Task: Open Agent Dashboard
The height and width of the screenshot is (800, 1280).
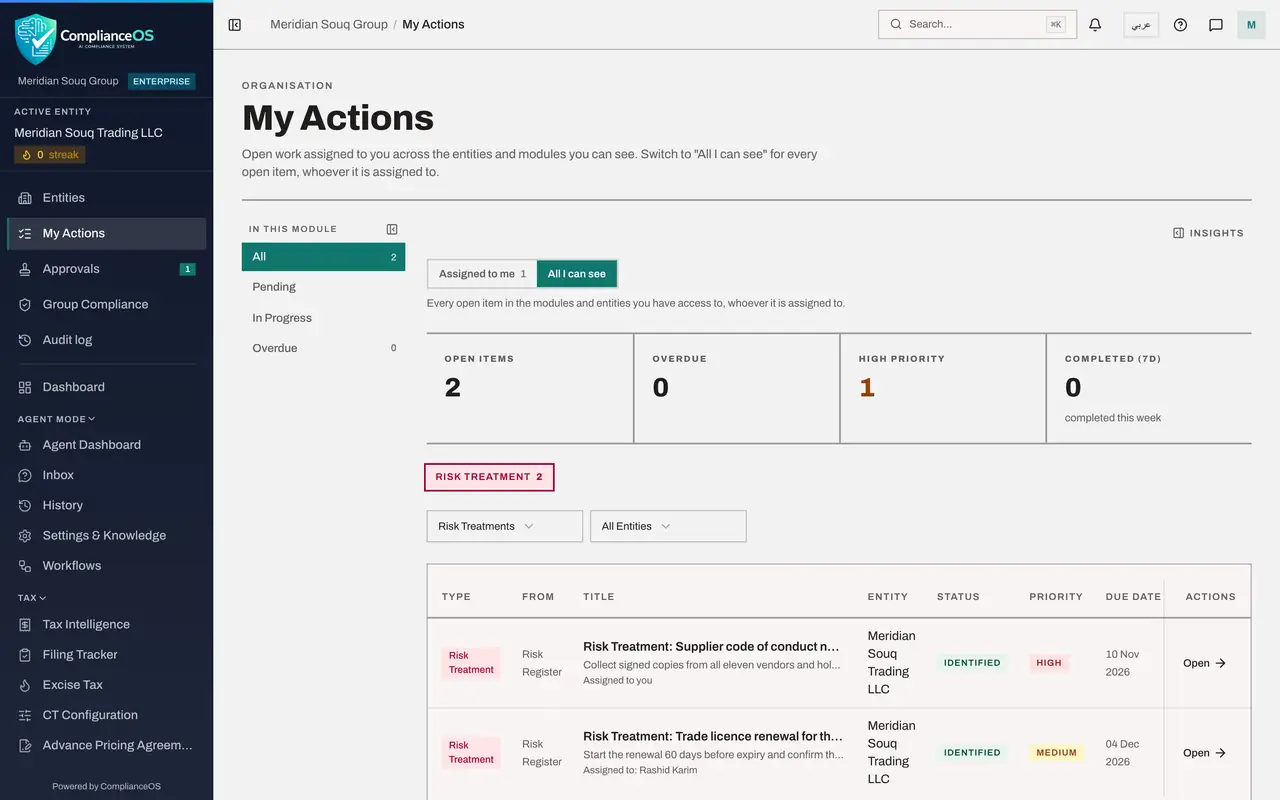Action: pyautogui.click(x=106, y=445)
